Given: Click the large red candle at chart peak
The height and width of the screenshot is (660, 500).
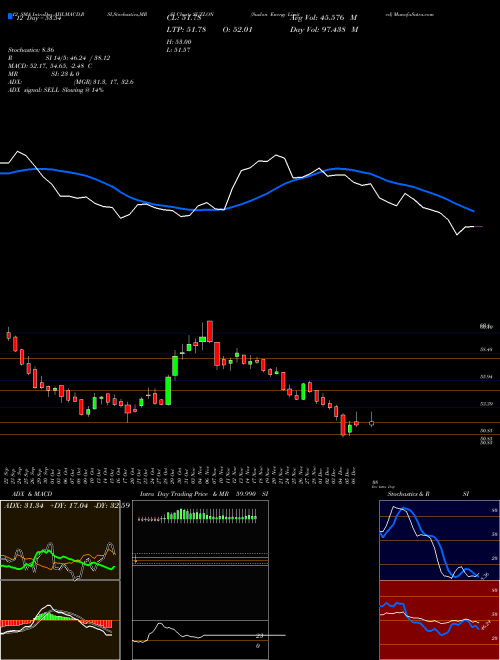Looking at the screenshot, I should click(x=210, y=331).
